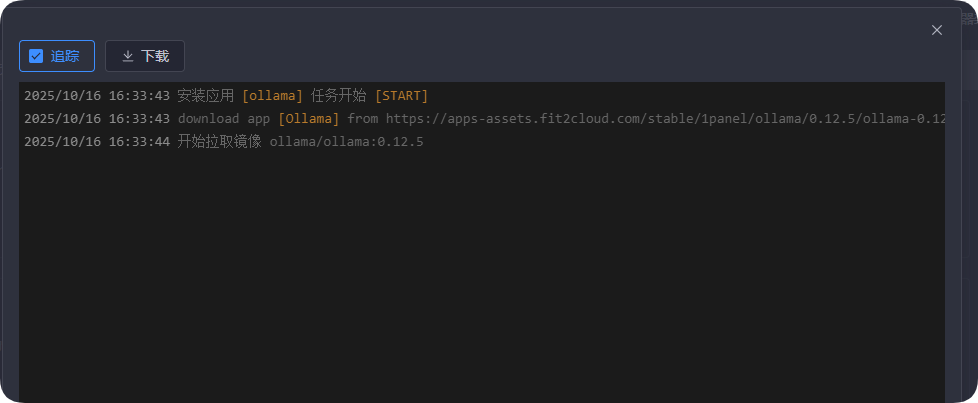Close the log dialog with X
Viewport: 978px width, 403px height.
[937, 30]
